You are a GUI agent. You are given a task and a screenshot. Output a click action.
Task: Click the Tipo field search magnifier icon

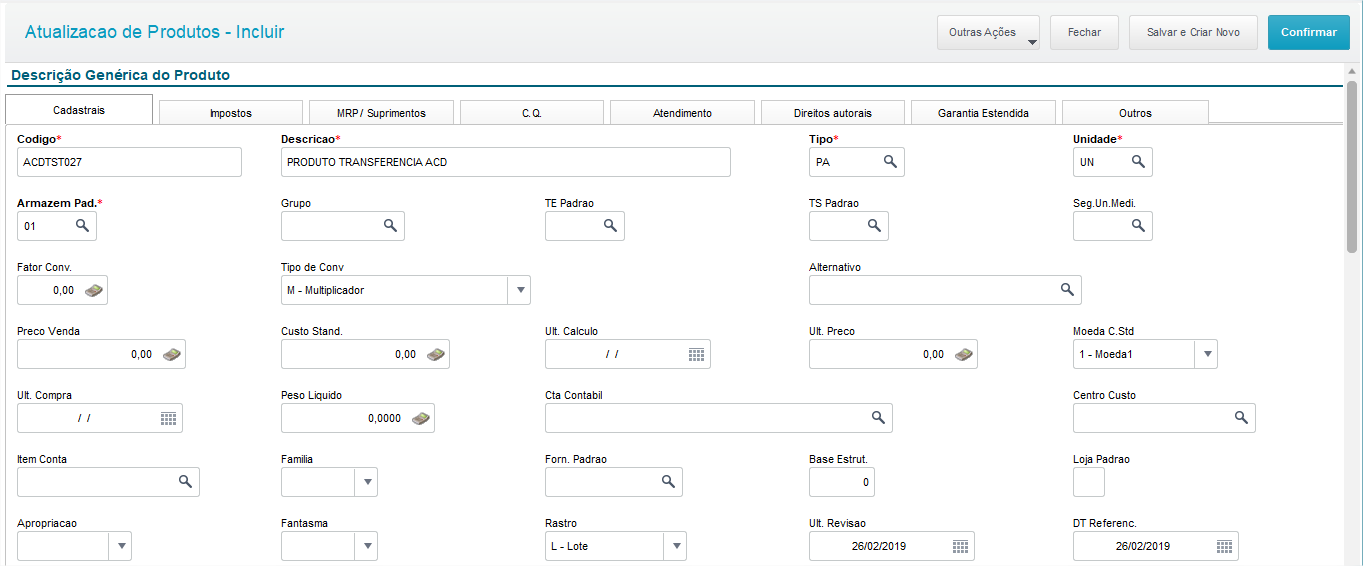click(x=890, y=162)
